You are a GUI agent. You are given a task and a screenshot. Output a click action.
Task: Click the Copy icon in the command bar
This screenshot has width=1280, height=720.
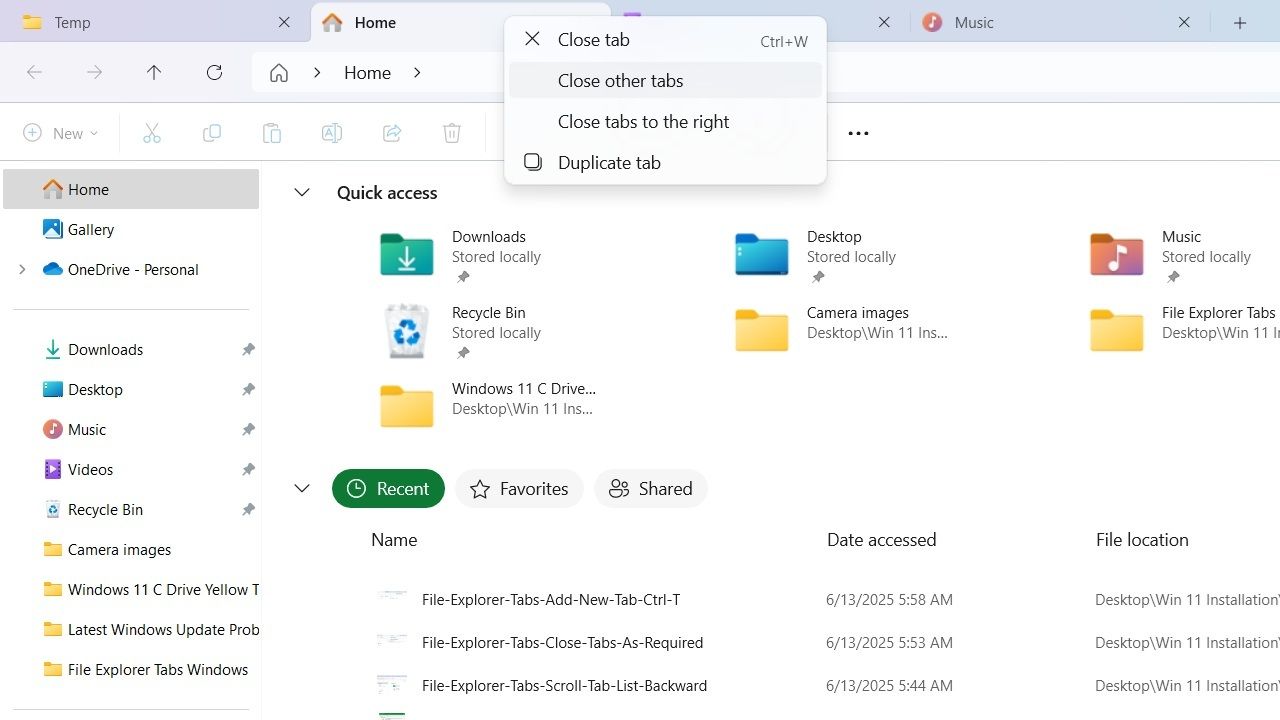click(211, 132)
